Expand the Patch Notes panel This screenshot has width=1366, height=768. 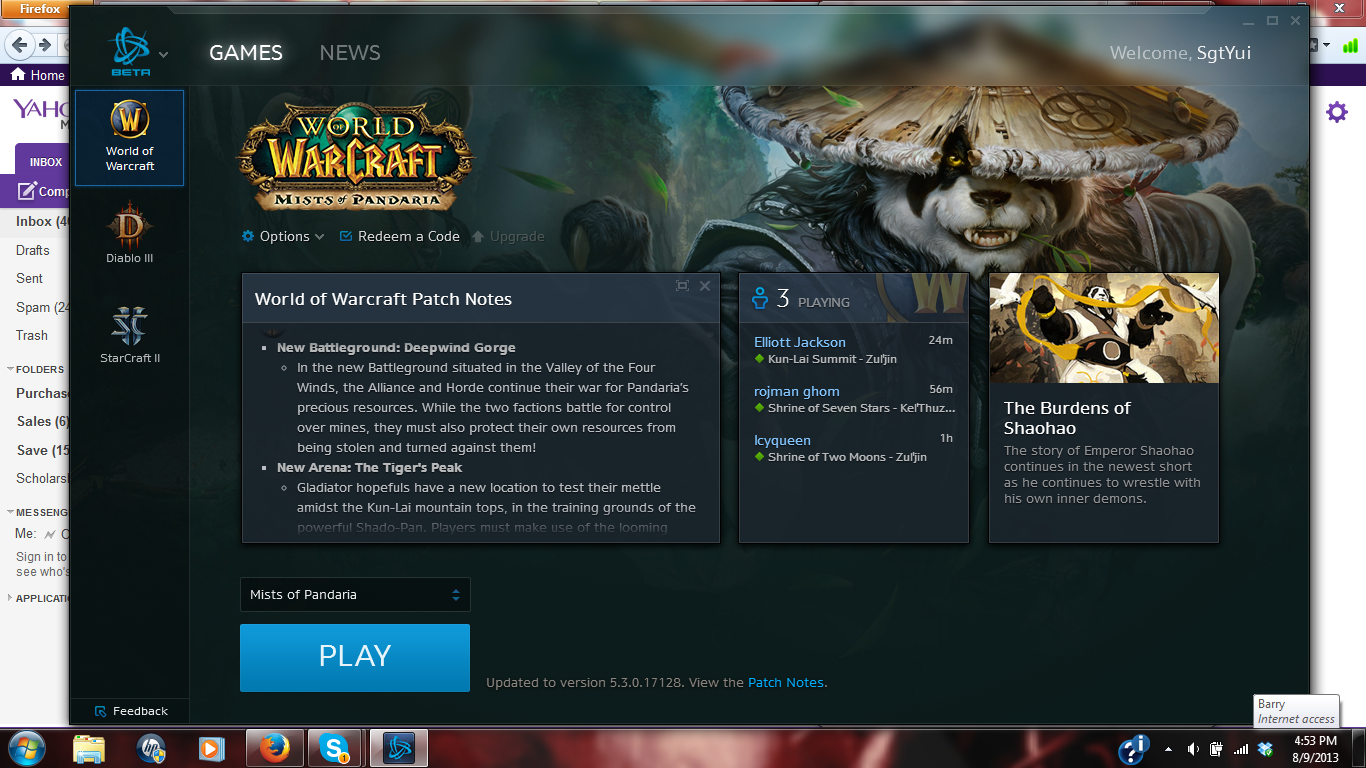(682, 286)
